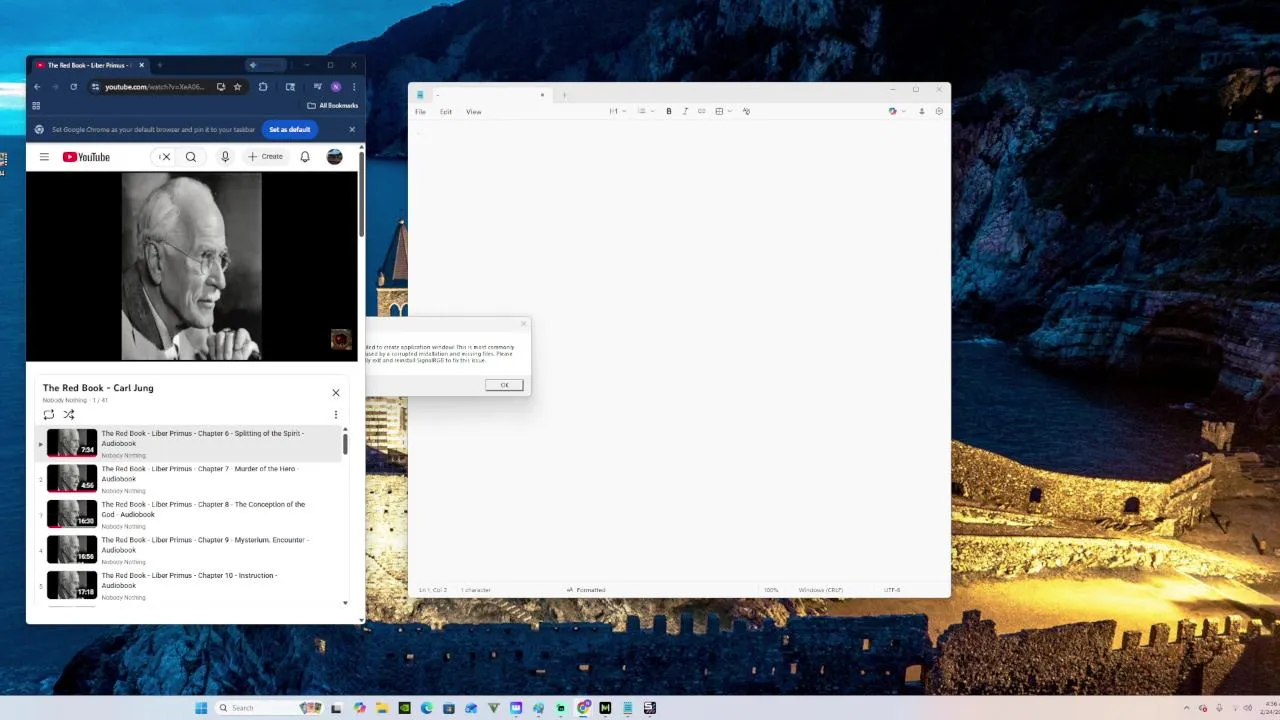Toggle playlist shuffle
The width and height of the screenshot is (1280, 720).
[x=69, y=414]
